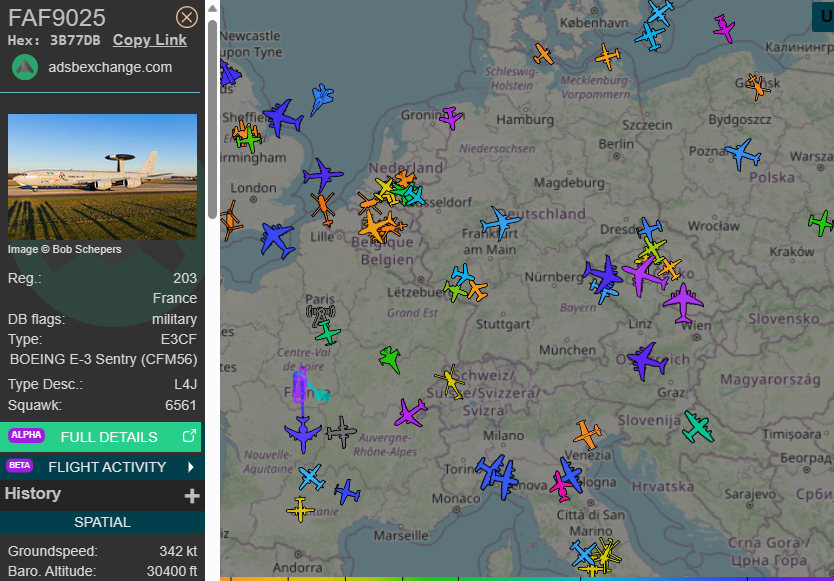Select the magenta aircraft near Kaliningrad
Image resolution: width=834 pixels, height=581 pixels.
[724, 28]
